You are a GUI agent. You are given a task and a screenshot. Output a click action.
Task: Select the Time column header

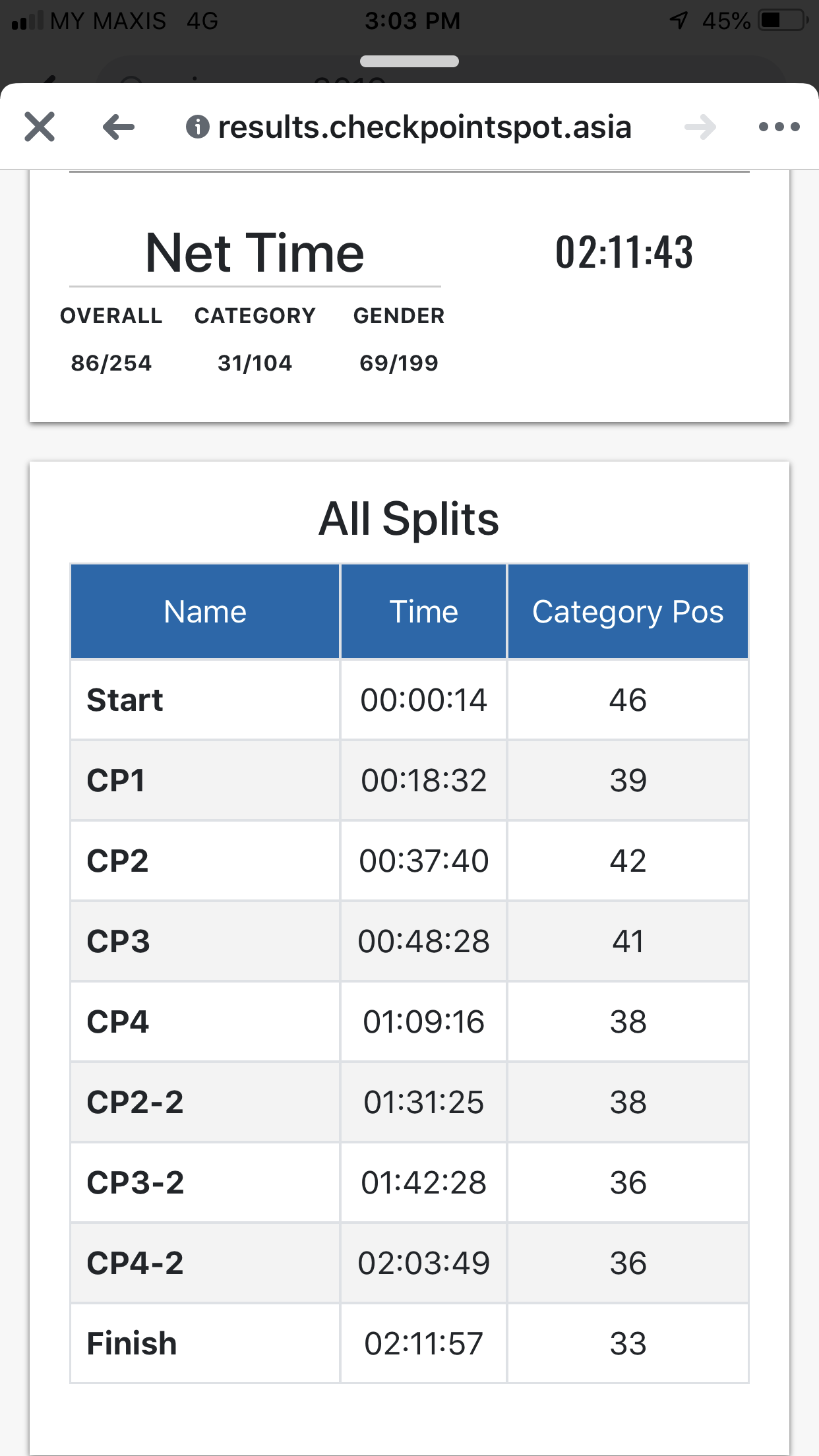point(423,611)
